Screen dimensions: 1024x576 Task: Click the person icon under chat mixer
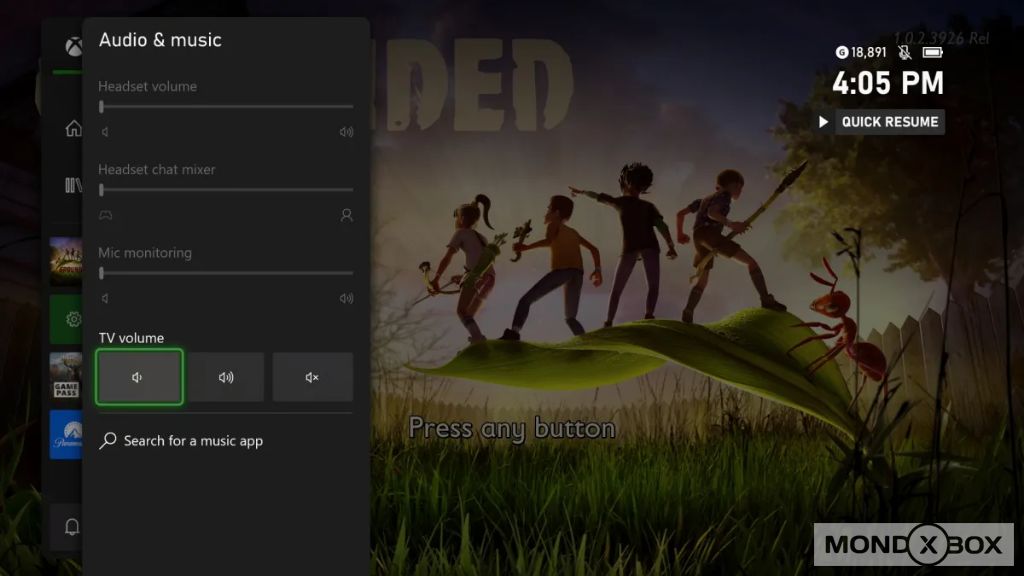click(x=347, y=215)
